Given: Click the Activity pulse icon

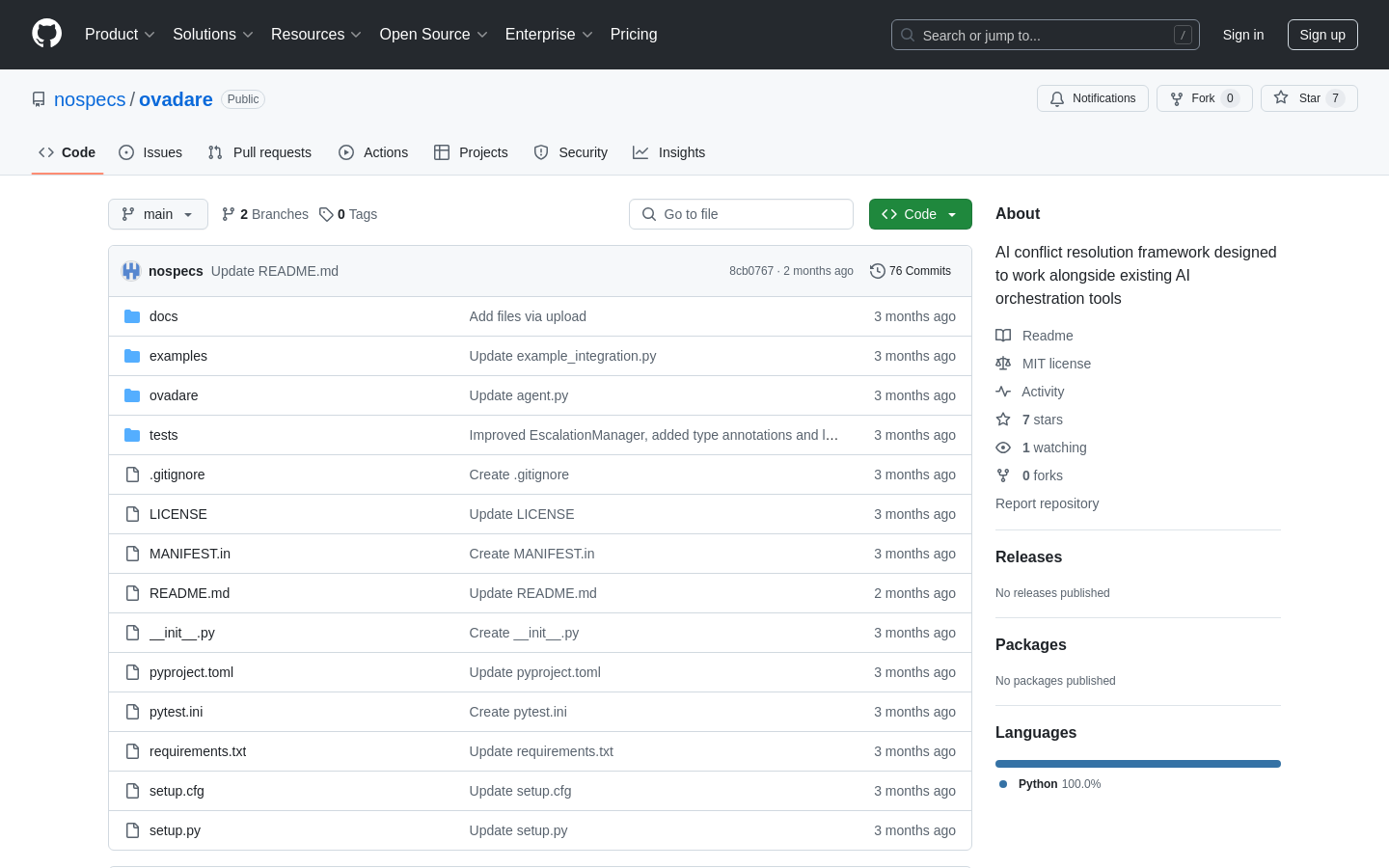Looking at the screenshot, I should coord(1003,392).
